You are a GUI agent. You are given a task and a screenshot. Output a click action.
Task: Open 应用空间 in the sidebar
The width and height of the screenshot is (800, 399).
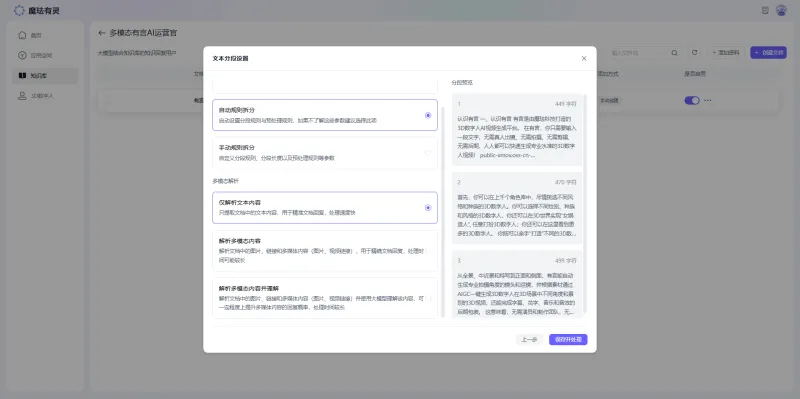coord(46,55)
